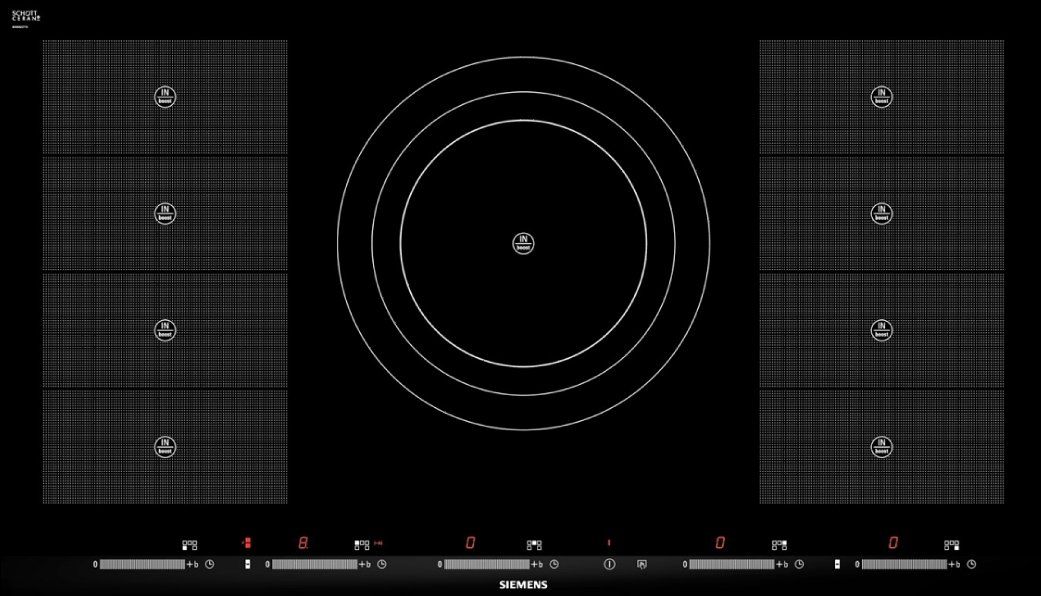Tap the zone indicator icon above the center slider
Screen dimensions: 1041x596
coord(534,545)
